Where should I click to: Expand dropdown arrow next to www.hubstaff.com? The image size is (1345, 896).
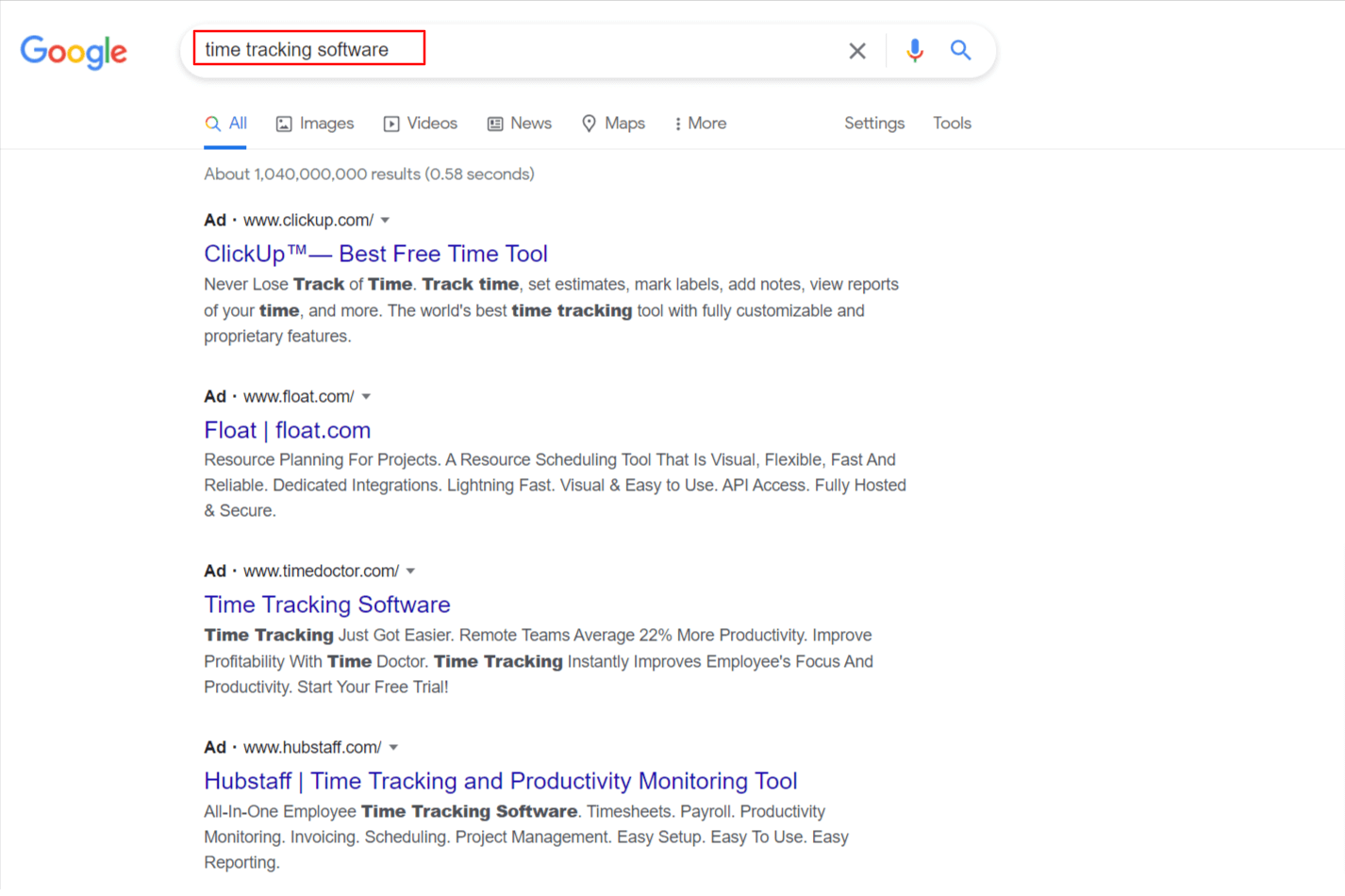[x=393, y=748]
